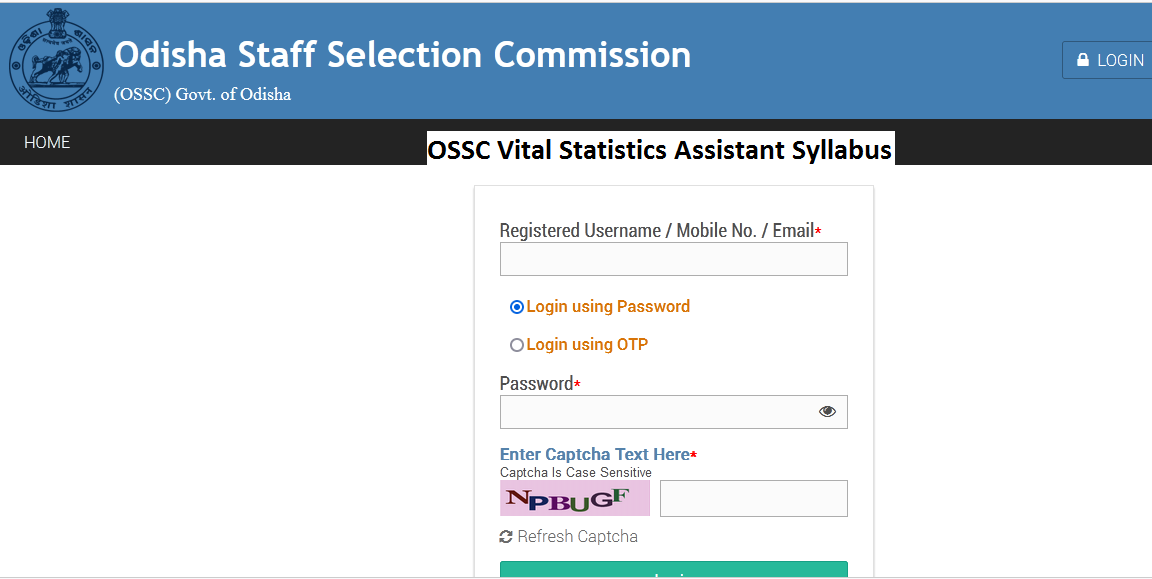Click the padlock icon in LOGIN button
This screenshot has width=1152, height=579.
pos(1081,59)
